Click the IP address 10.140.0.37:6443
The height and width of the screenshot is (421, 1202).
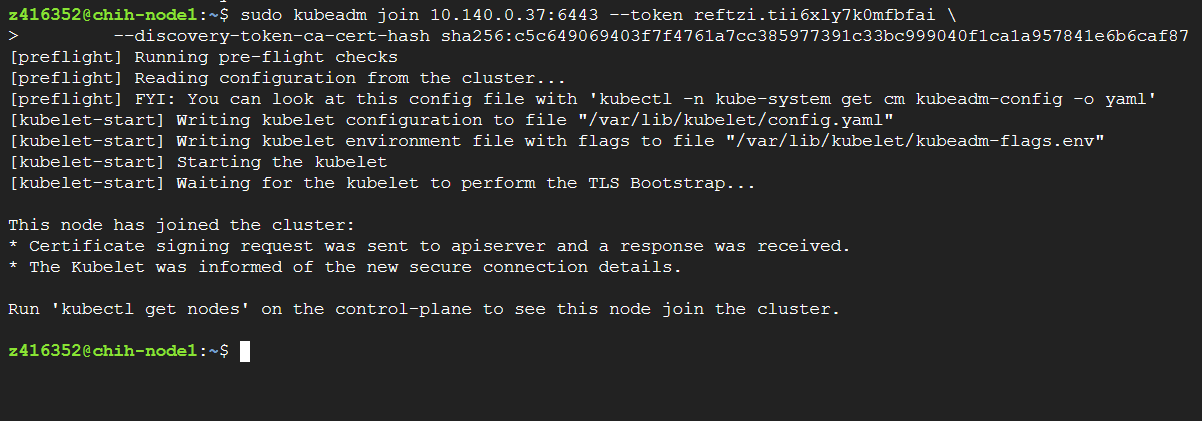pyautogui.click(x=515, y=16)
